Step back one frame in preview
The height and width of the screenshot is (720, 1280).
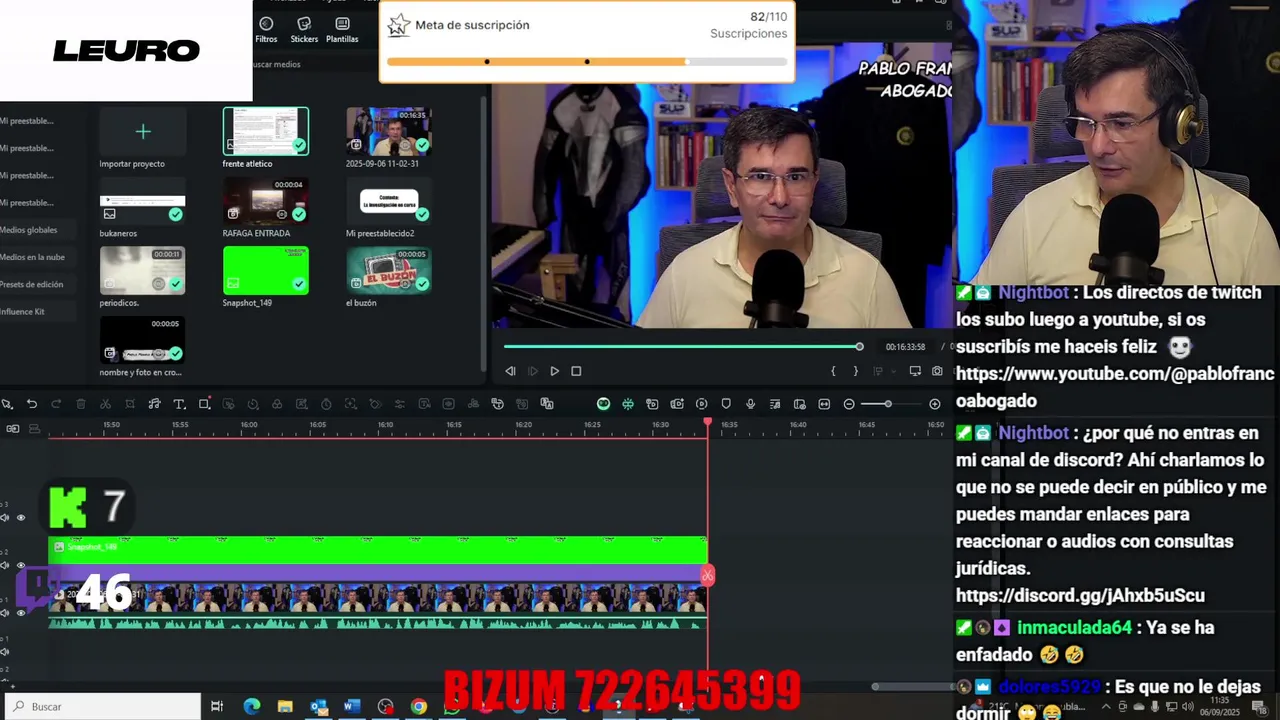point(510,371)
